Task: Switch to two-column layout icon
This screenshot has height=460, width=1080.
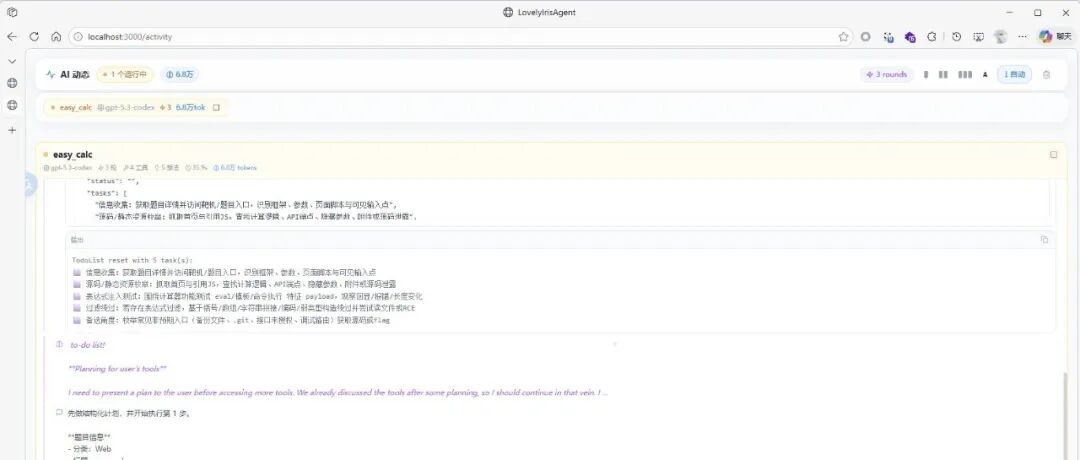Action: [943, 74]
